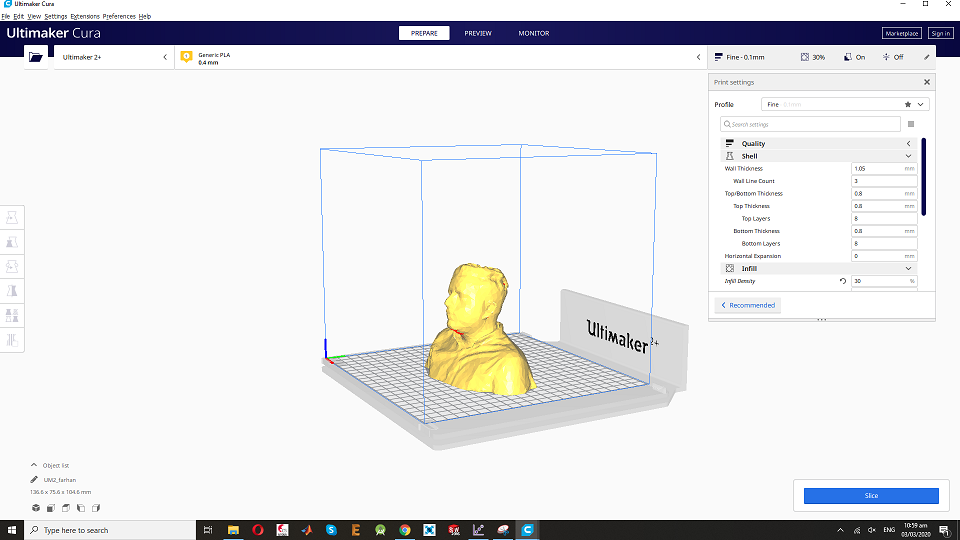Click the Windows taskbar search box

tap(110, 530)
